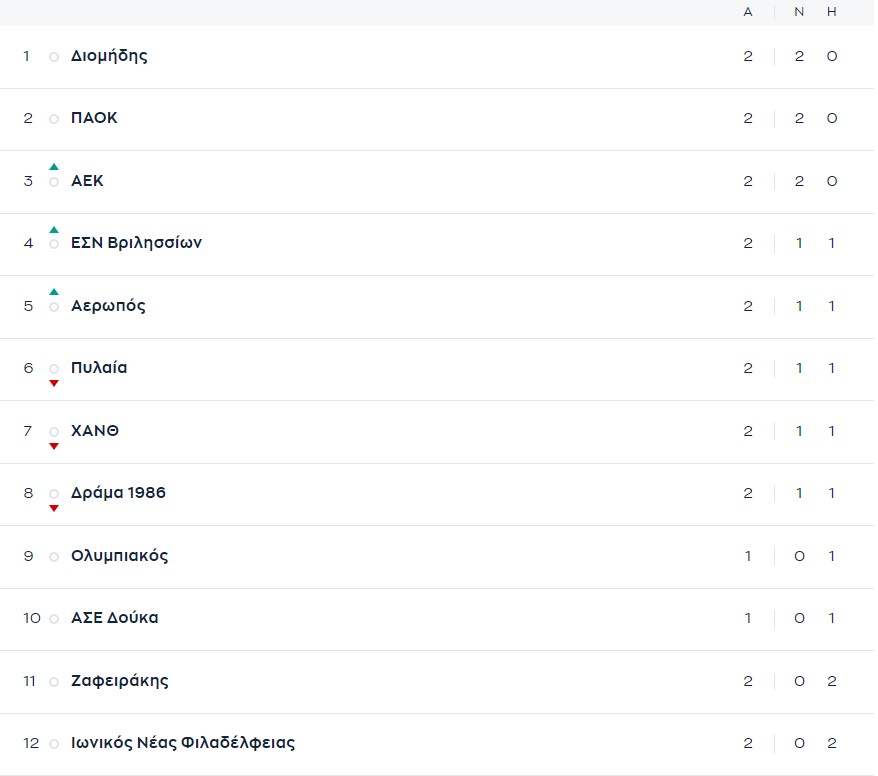878x776 pixels.
Task: Click the red down arrow beside ΧΑΝΘ
Action: tap(54, 446)
